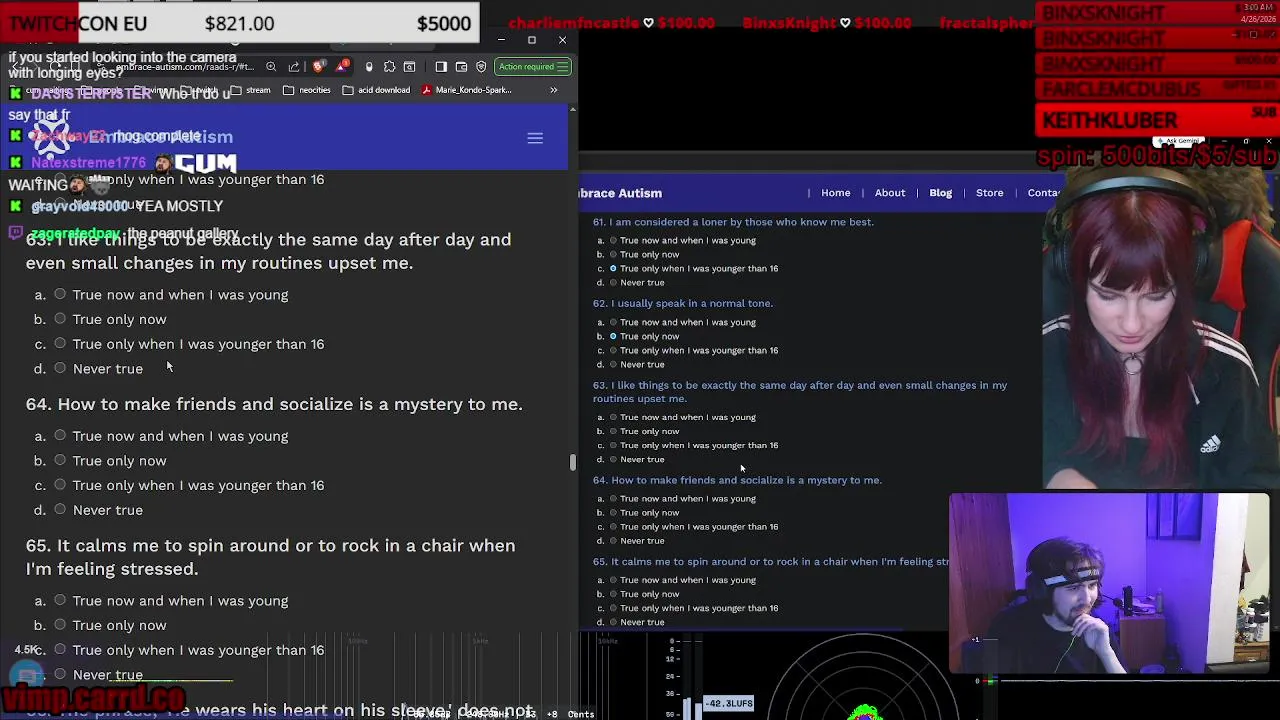Choose 'True now and when I was young' for question 64, right window
This screenshot has height=720, width=1280.
click(613, 498)
